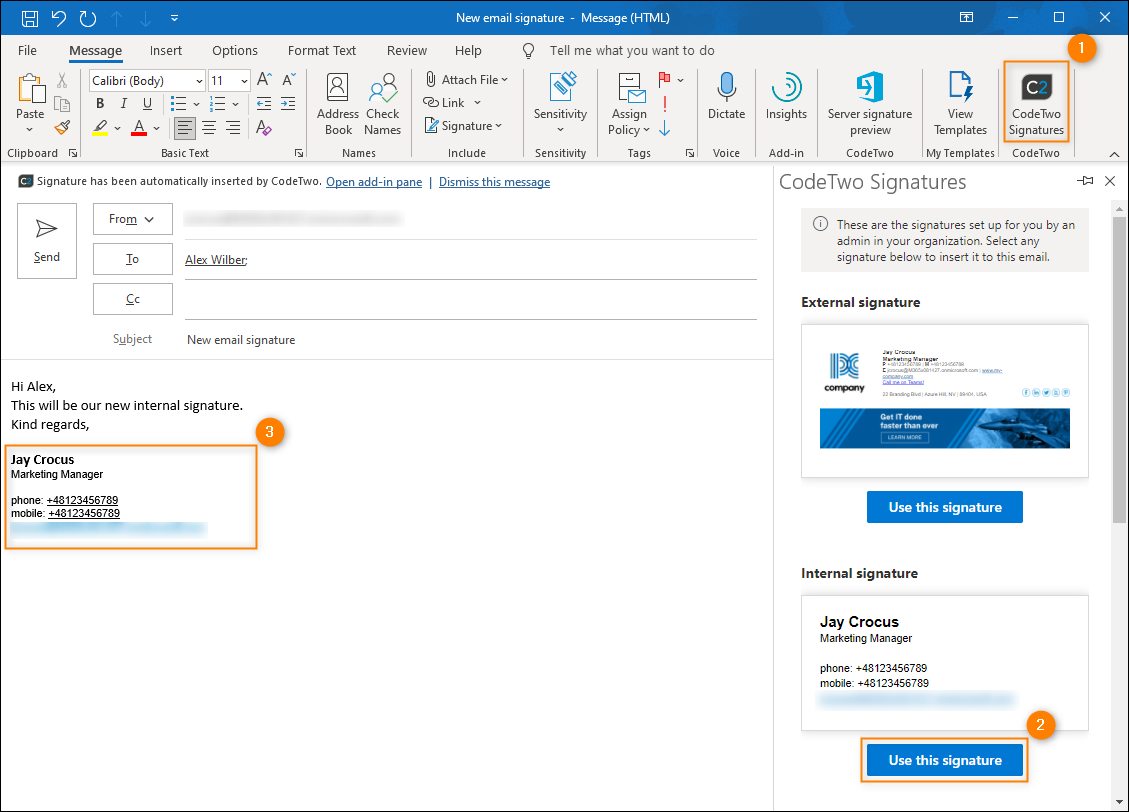Click the To button
This screenshot has height=812, width=1129.
(x=132, y=259)
